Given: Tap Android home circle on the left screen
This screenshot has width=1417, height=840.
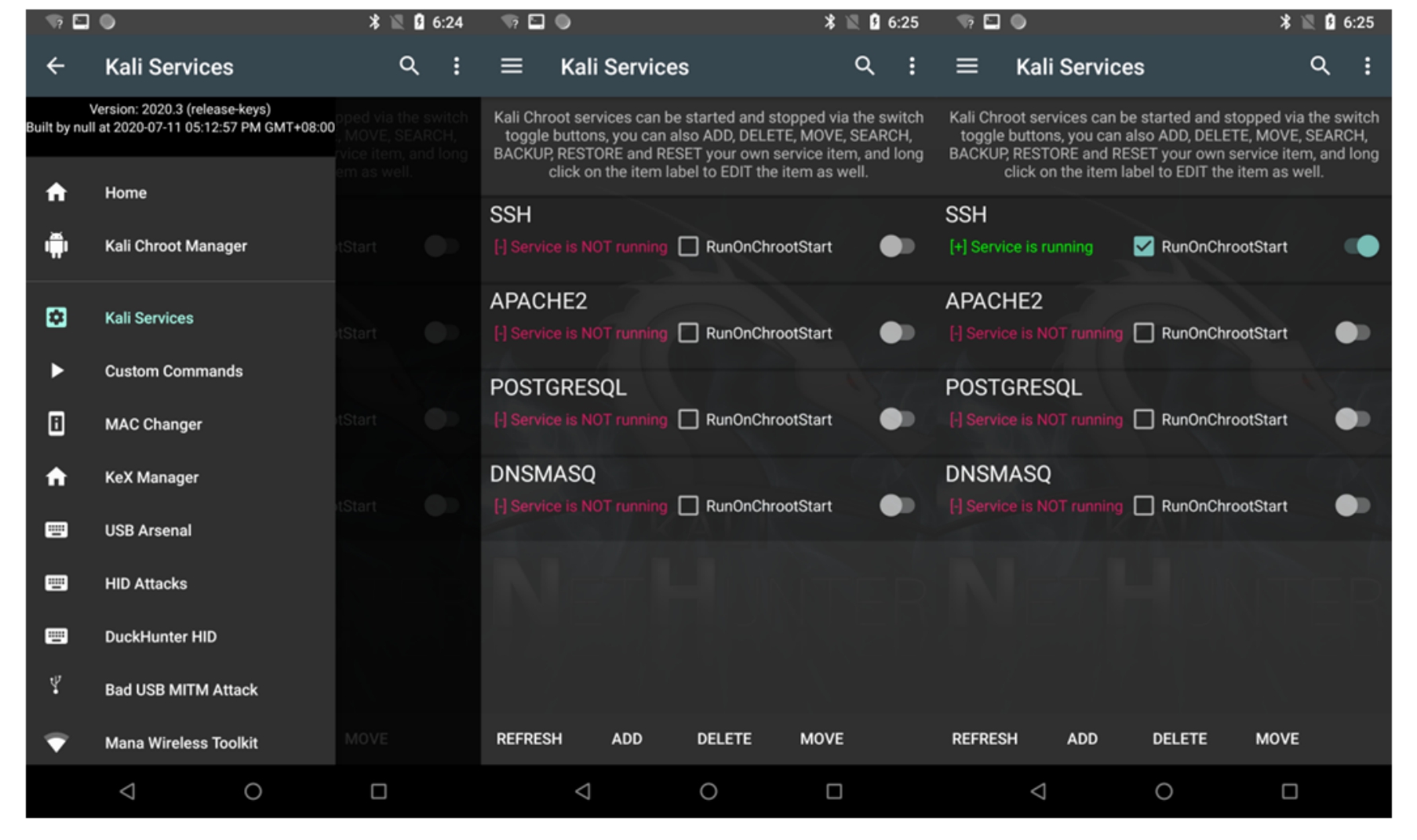Looking at the screenshot, I should (x=253, y=791).
